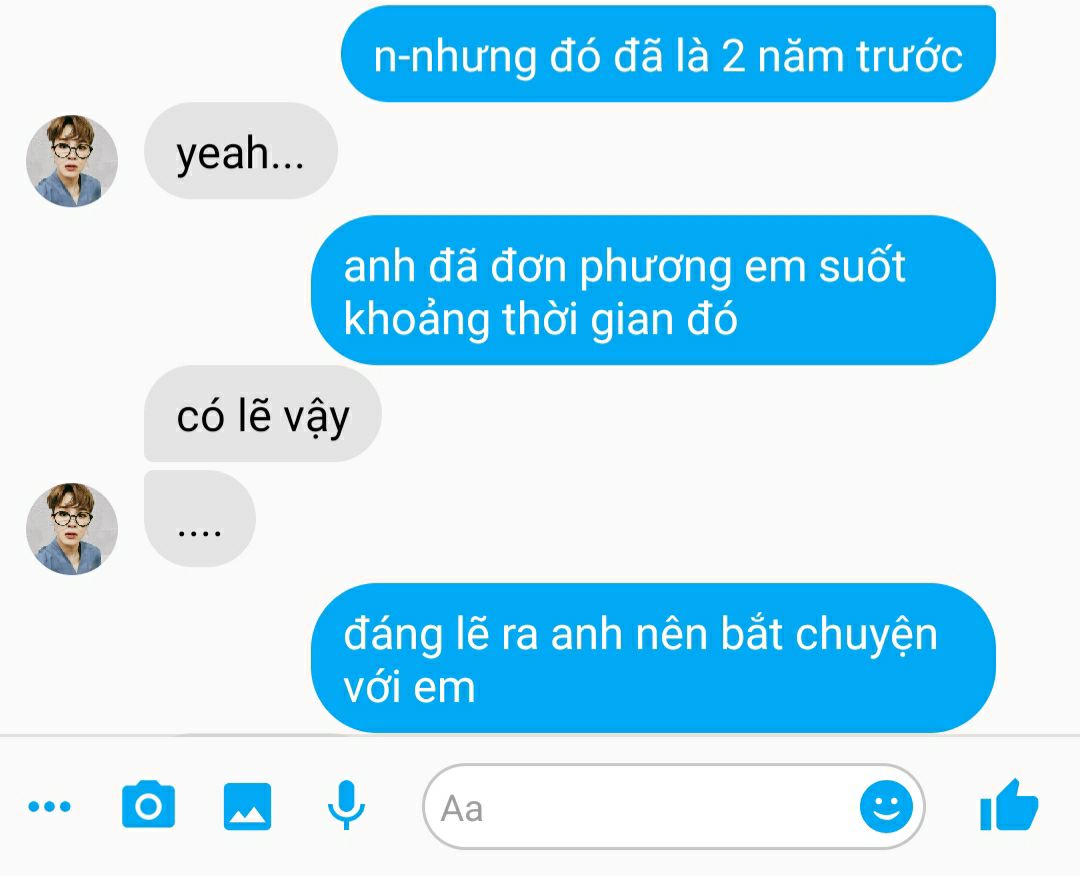The height and width of the screenshot is (876, 1080).
Task: Select the 'có lẽ vậy' message bubble
Action: pyautogui.click(x=262, y=414)
